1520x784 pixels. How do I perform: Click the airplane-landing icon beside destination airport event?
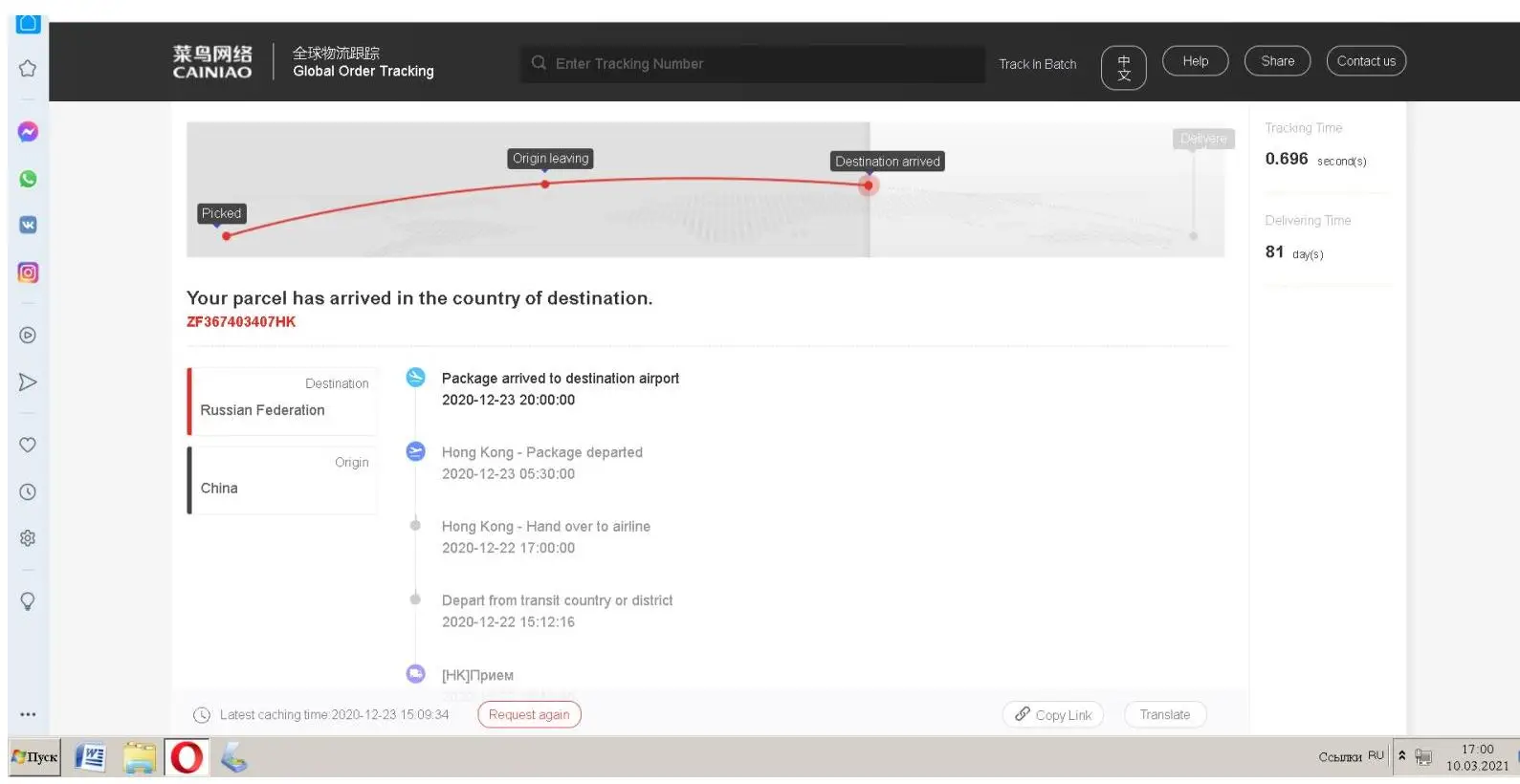[x=415, y=378]
